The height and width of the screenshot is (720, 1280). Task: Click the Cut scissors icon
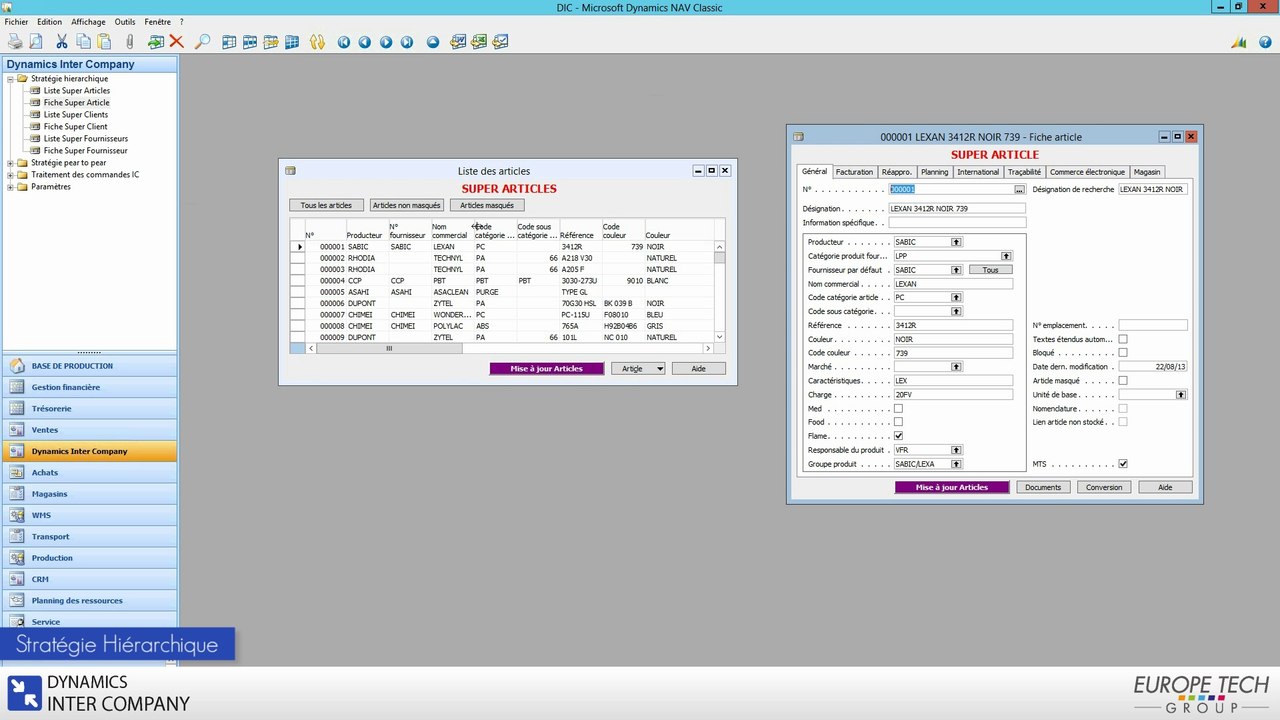pos(62,42)
